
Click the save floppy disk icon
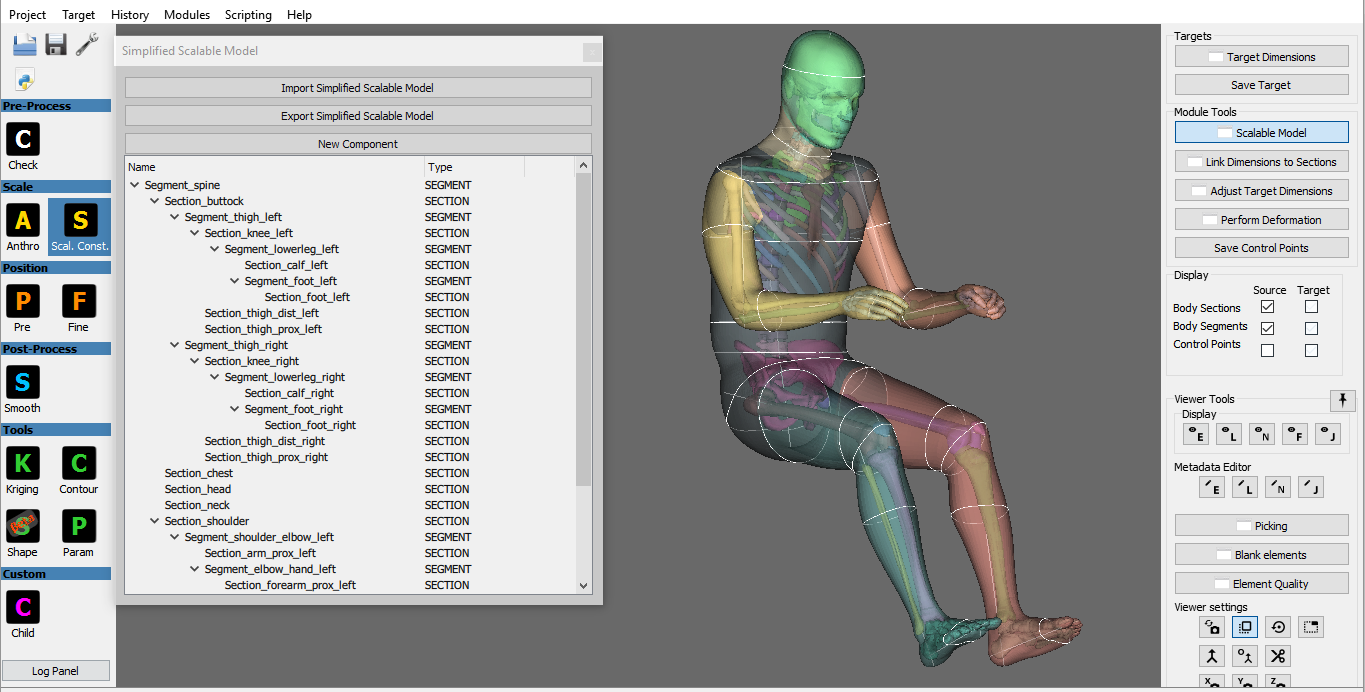56,44
